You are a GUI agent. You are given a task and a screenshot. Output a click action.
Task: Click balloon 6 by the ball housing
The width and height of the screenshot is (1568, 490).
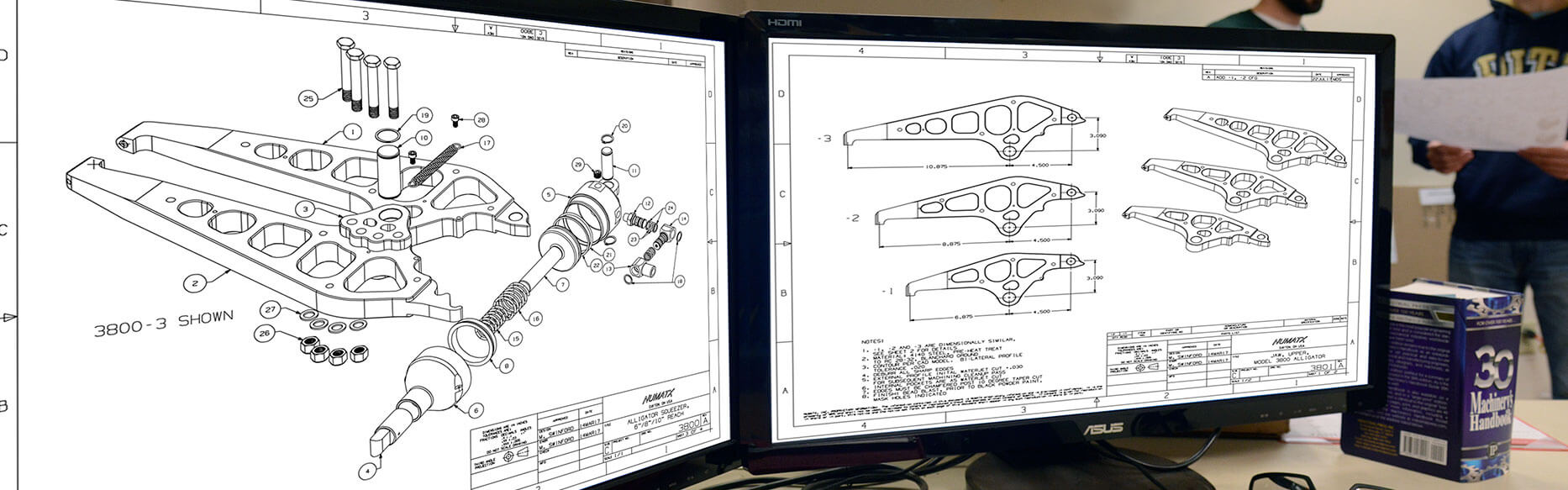476,410
